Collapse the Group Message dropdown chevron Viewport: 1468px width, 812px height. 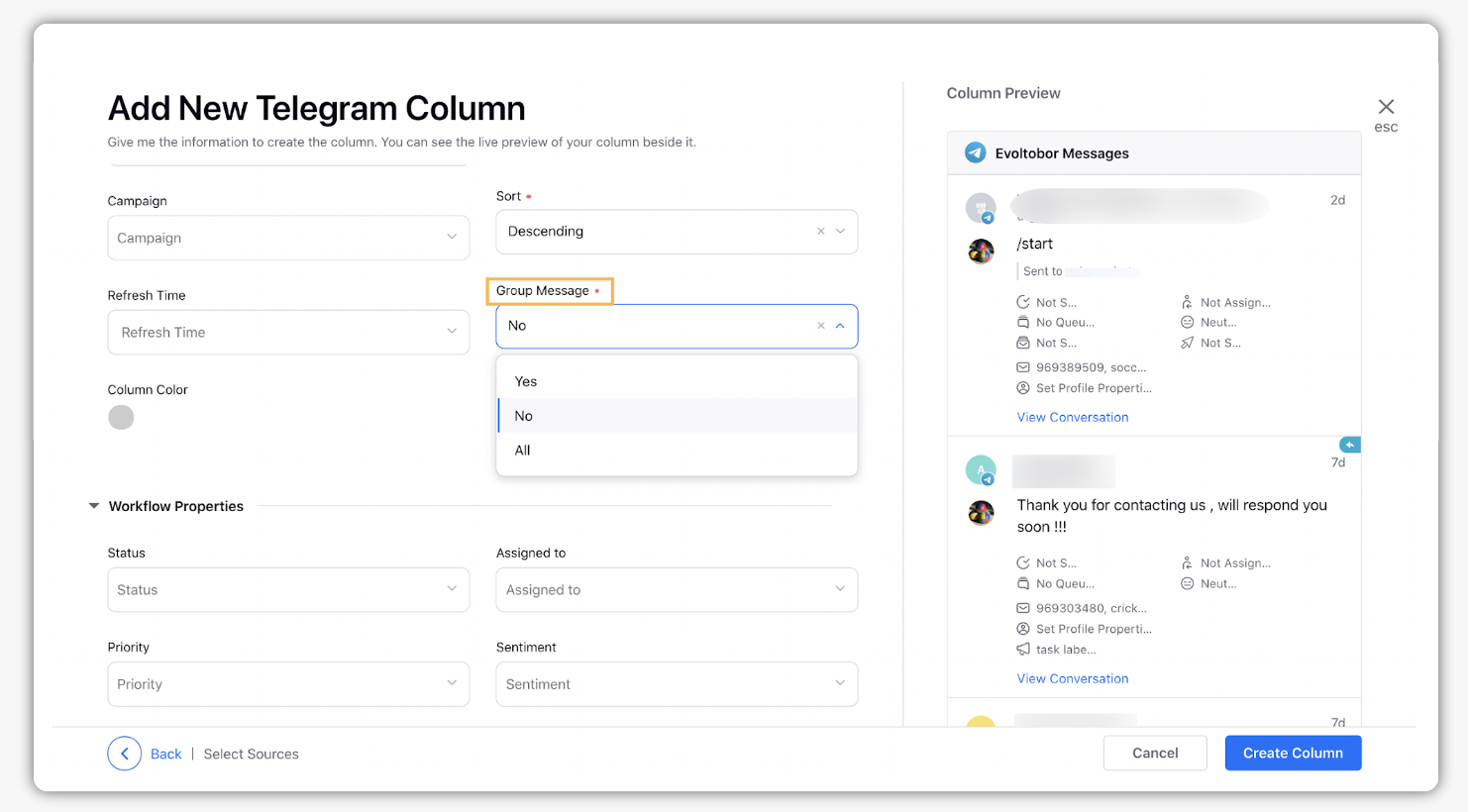coord(840,326)
